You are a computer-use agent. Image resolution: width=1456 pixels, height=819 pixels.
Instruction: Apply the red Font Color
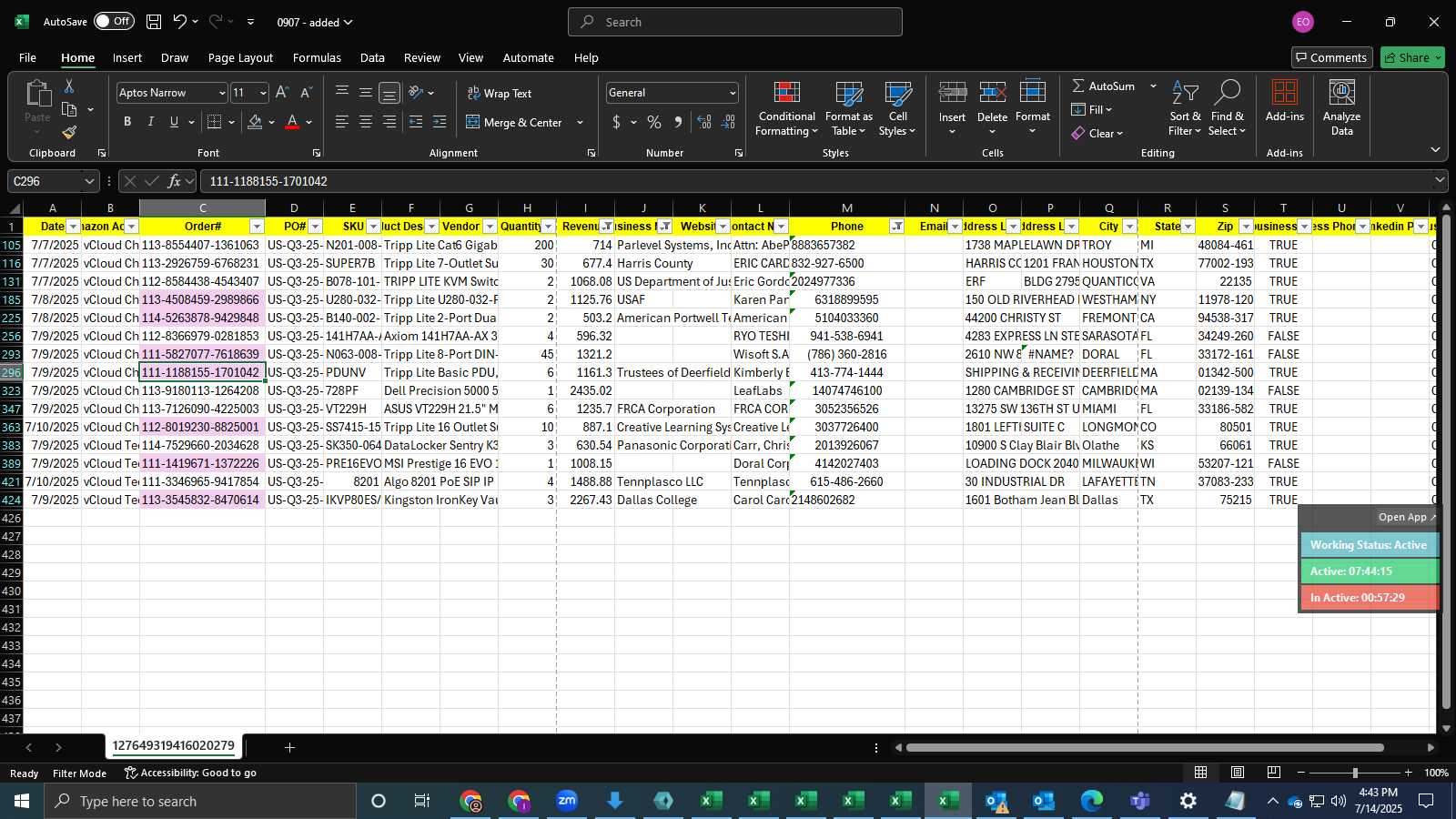click(292, 122)
